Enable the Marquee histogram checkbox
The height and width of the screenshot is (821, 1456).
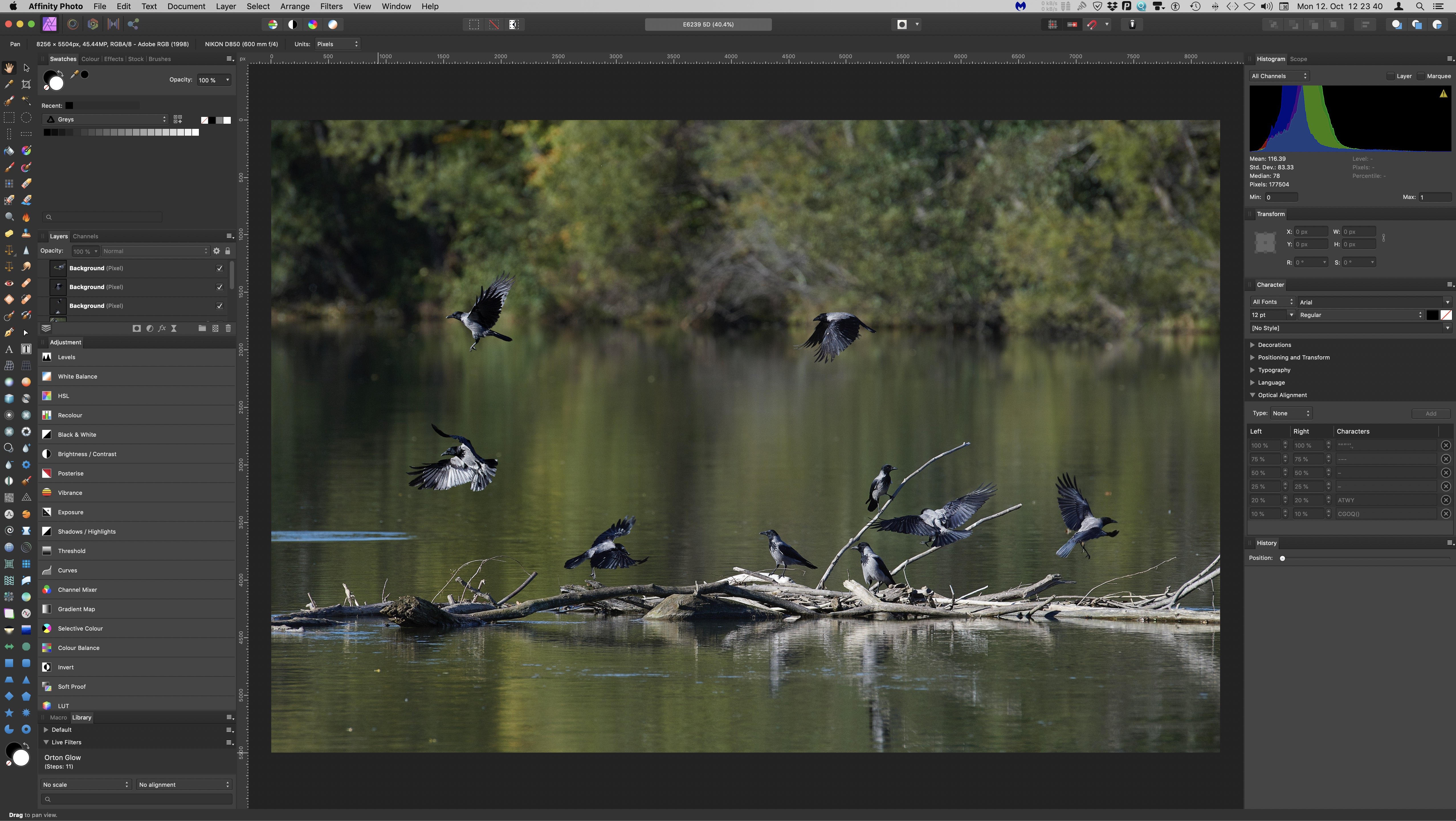pyautogui.click(x=1420, y=76)
